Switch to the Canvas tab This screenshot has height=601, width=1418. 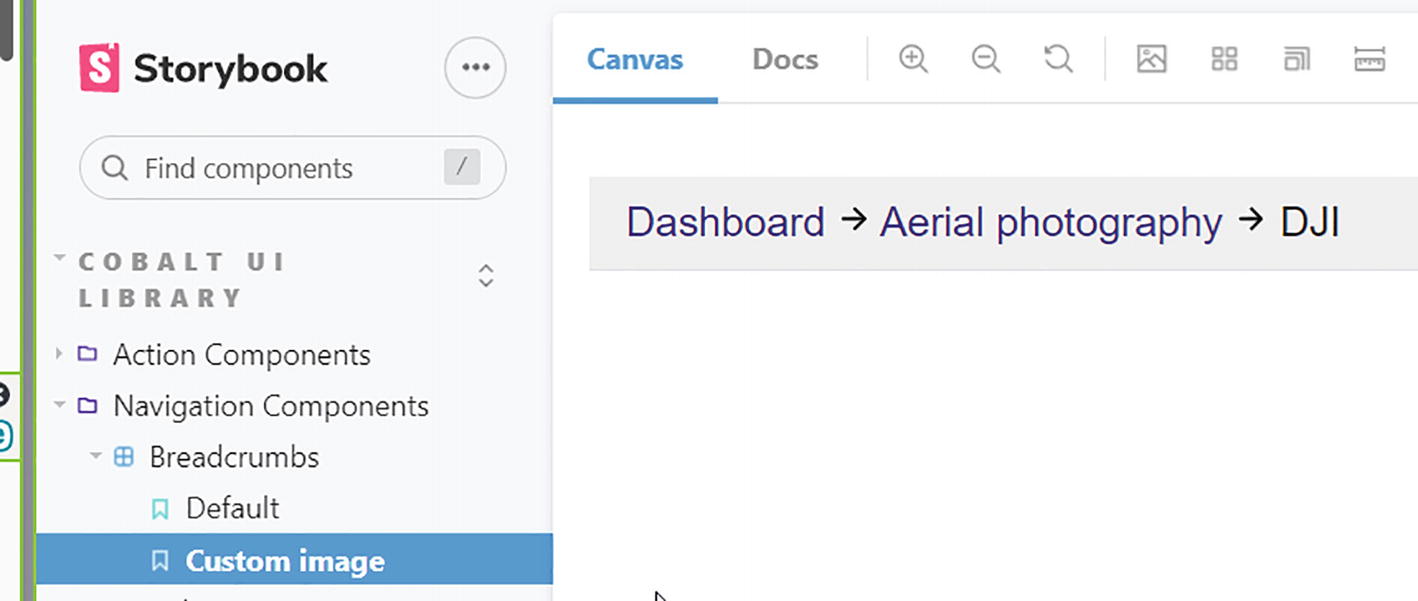tap(635, 59)
